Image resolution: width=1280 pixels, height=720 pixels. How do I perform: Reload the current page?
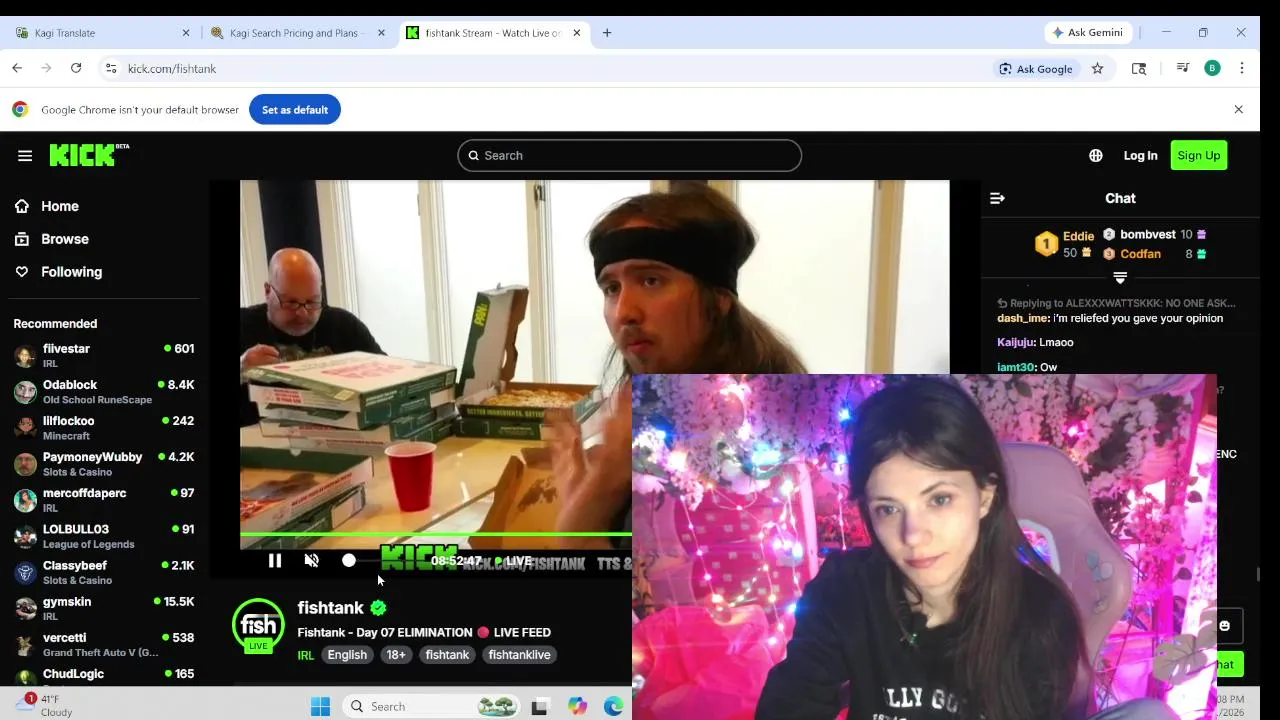(76, 68)
